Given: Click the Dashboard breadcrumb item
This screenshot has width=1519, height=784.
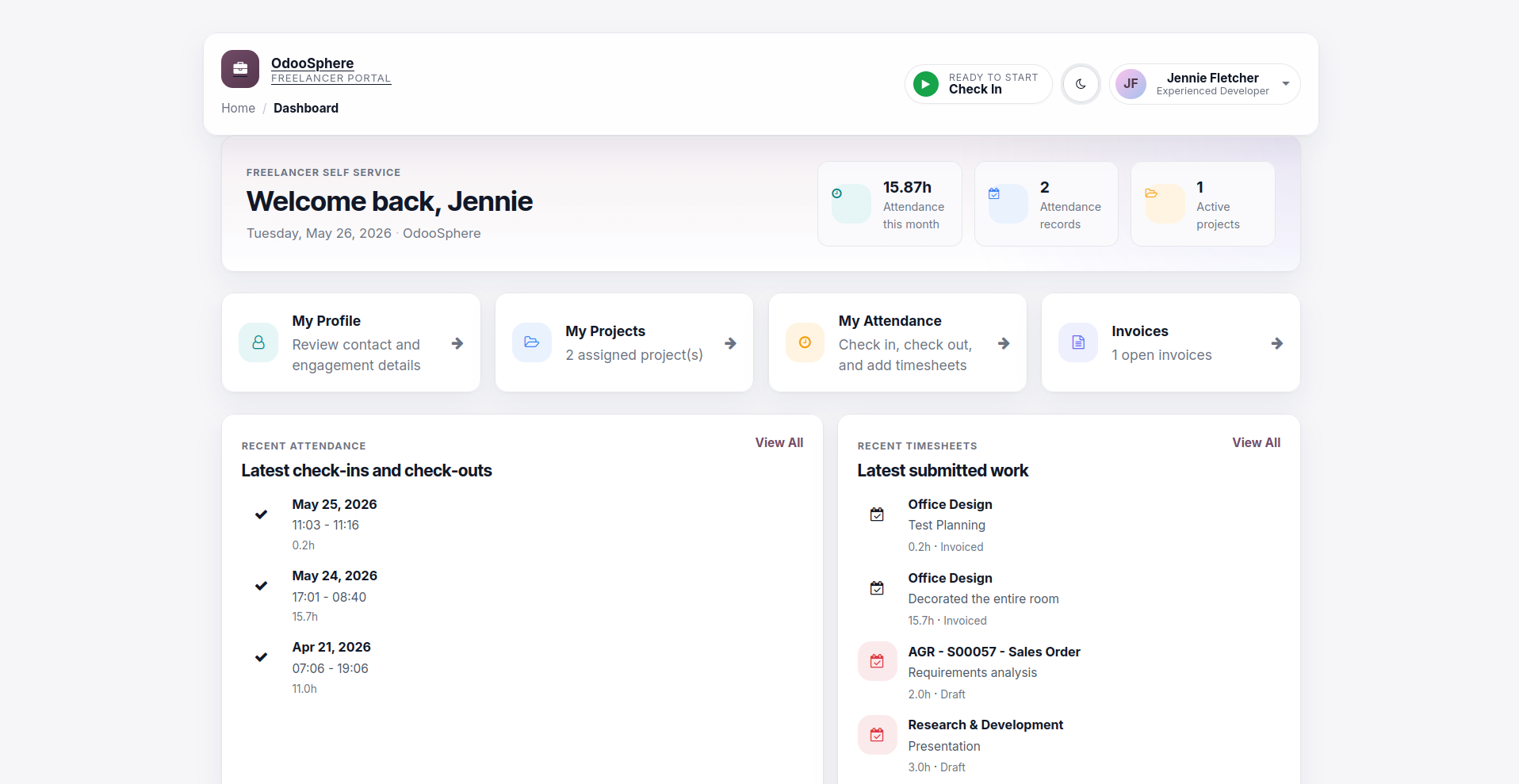Looking at the screenshot, I should coord(306,109).
